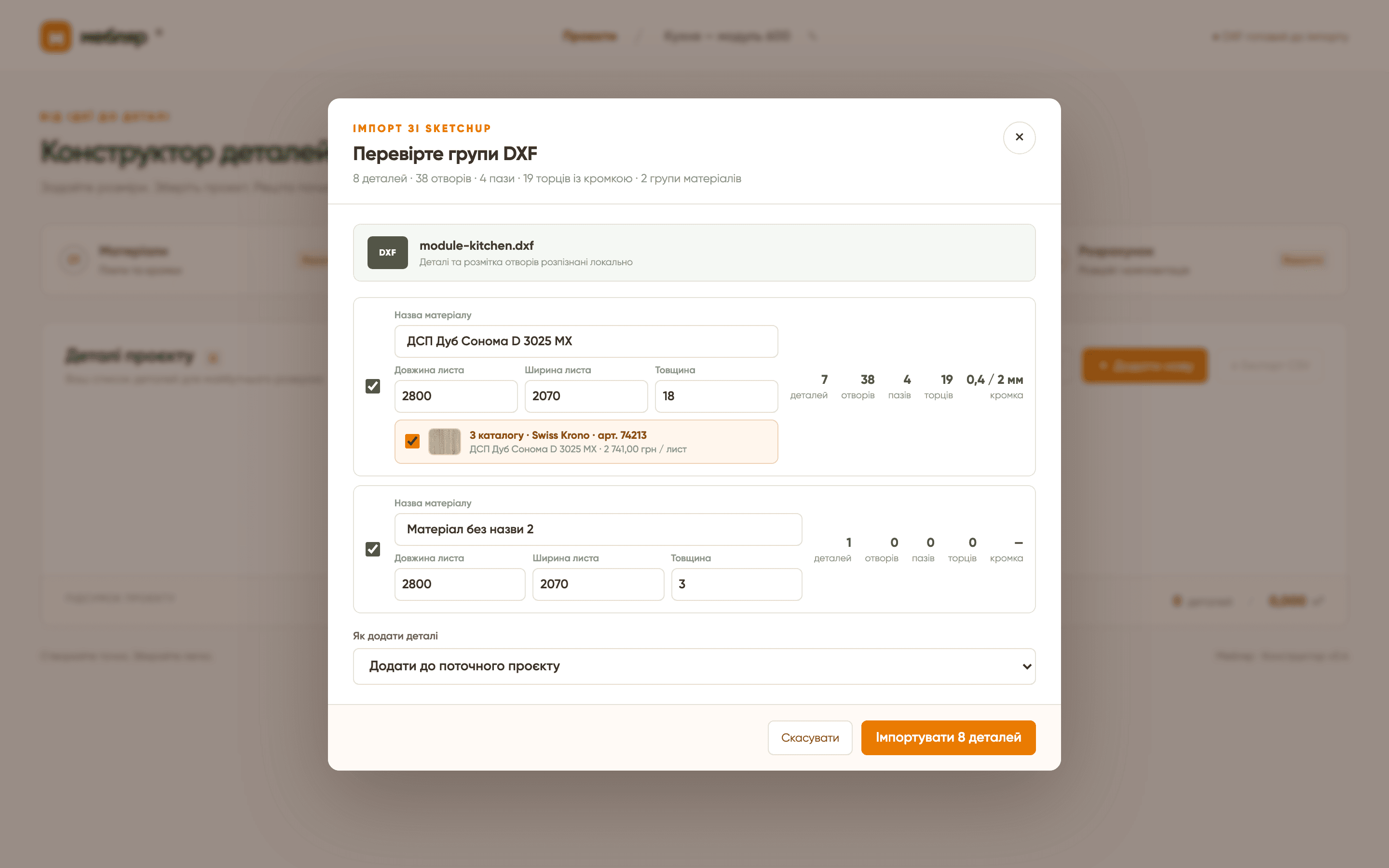Edit the Матеріал без назви 2 name field

pos(598,529)
